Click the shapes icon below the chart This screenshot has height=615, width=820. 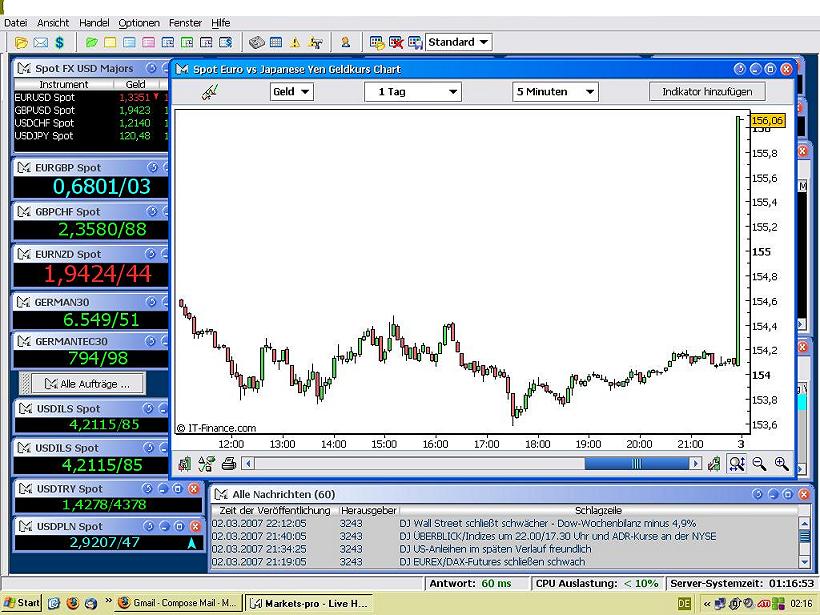click(x=207, y=463)
